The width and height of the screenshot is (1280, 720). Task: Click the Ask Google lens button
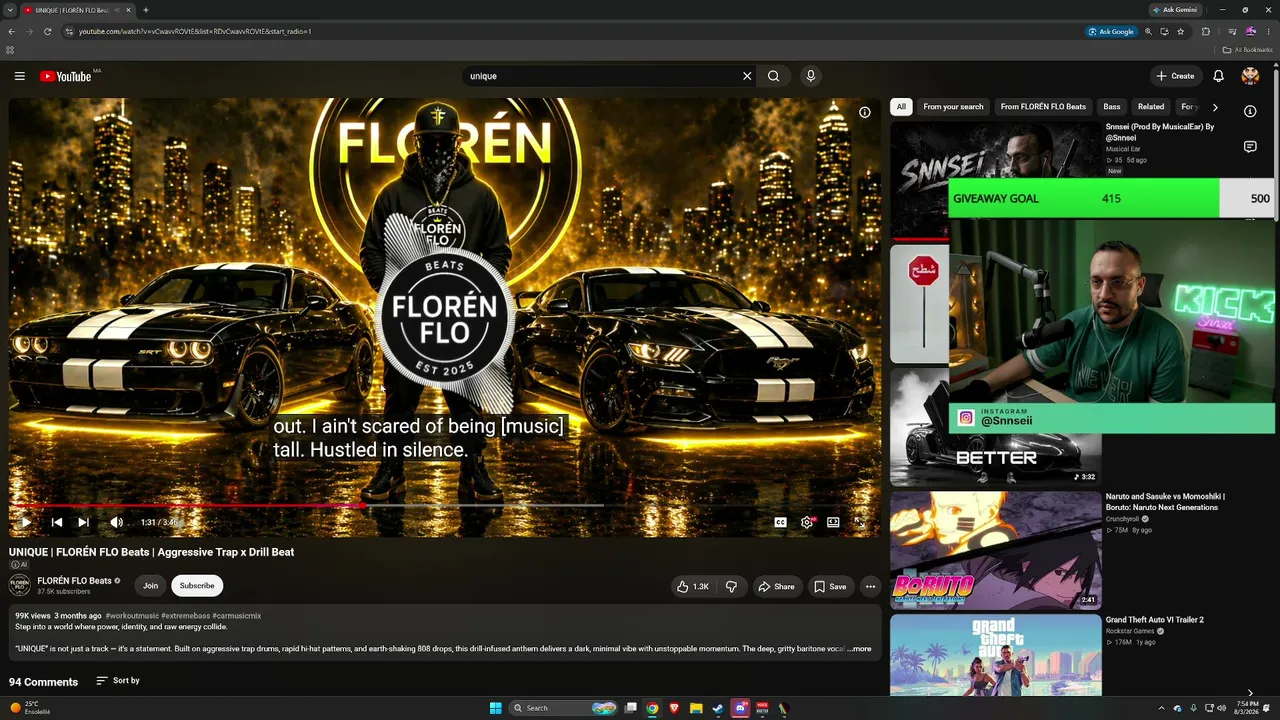tap(1111, 31)
